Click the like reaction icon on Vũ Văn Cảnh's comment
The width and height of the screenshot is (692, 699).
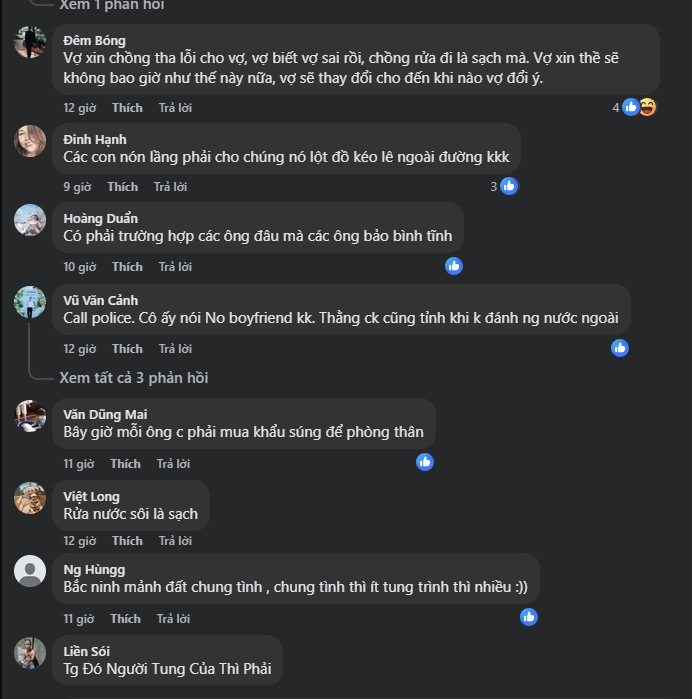pyautogui.click(x=620, y=348)
